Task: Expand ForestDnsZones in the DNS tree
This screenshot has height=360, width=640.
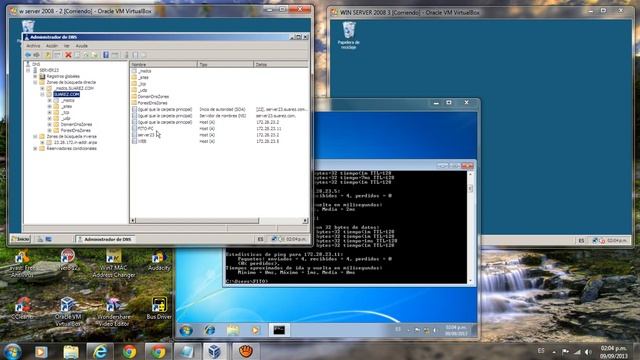Action: coord(49,130)
